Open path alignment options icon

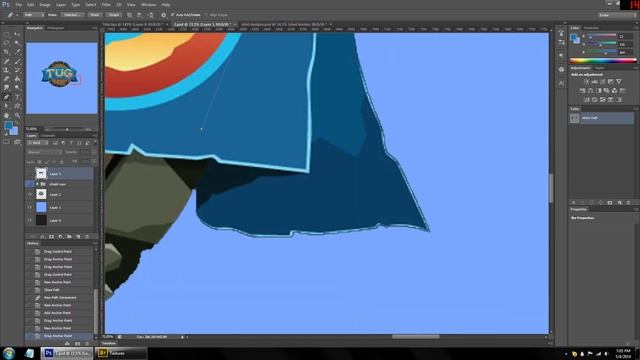point(140,15)
